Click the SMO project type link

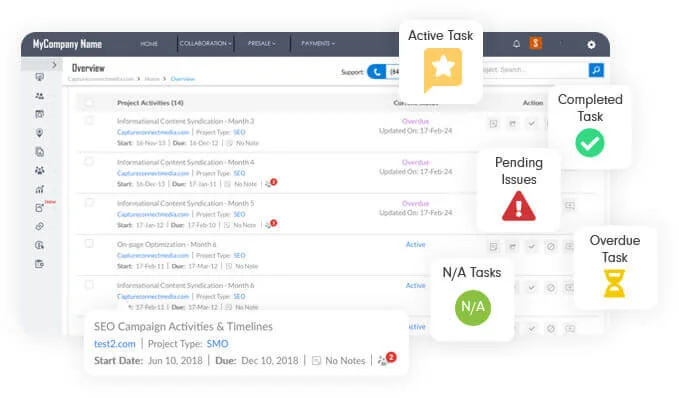217,344
